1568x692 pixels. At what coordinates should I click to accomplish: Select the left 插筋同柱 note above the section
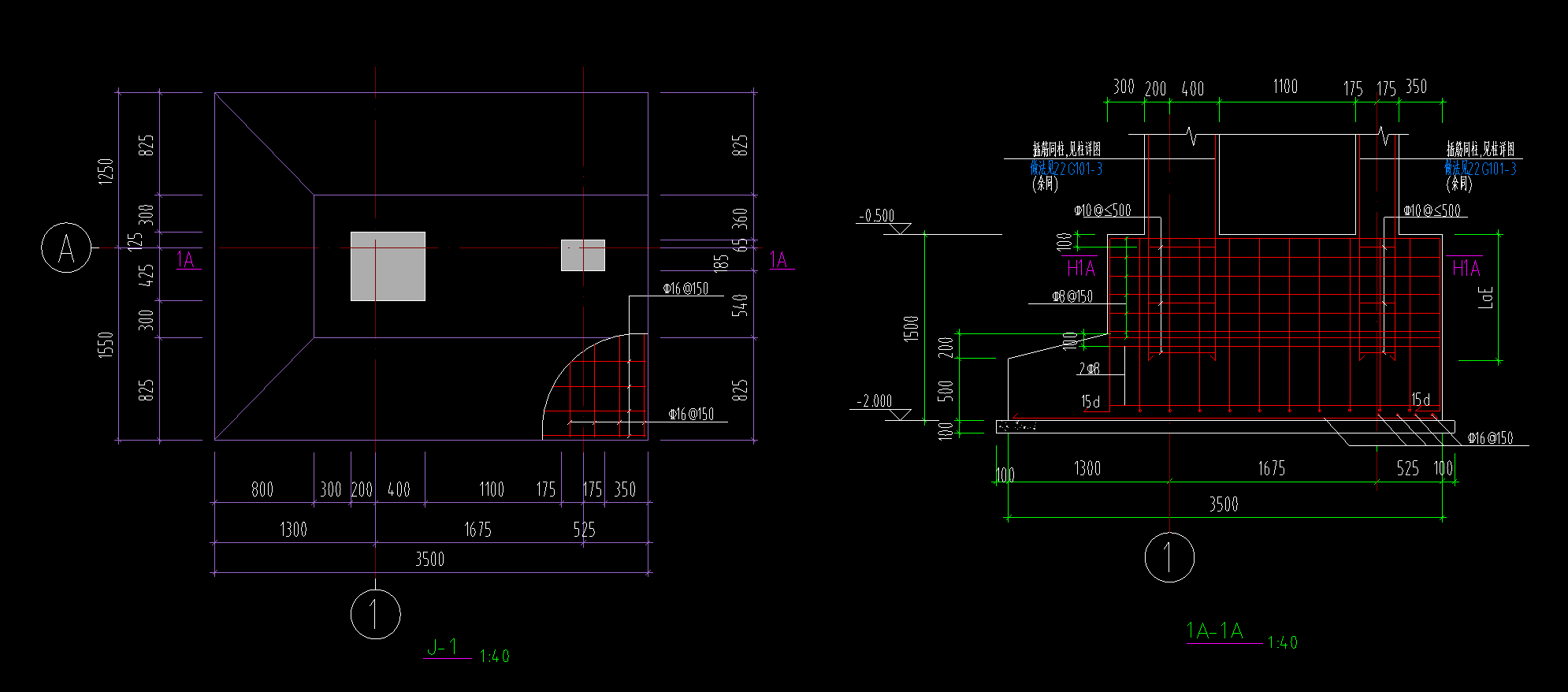(x=1067, y=149)
